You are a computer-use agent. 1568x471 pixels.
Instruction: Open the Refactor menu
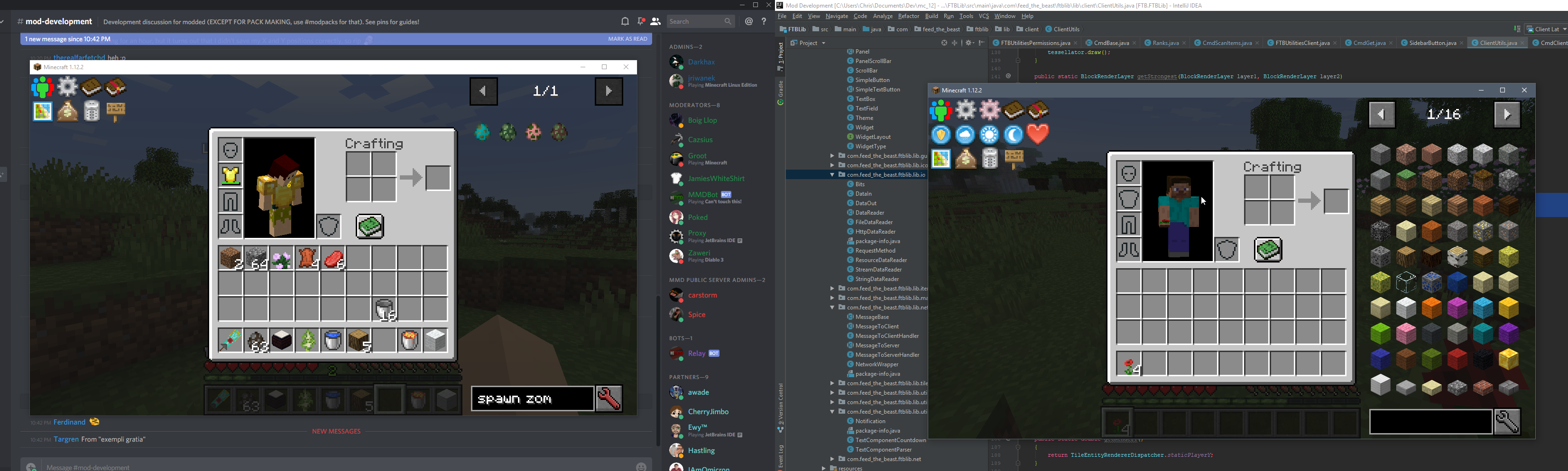(908, 17)
